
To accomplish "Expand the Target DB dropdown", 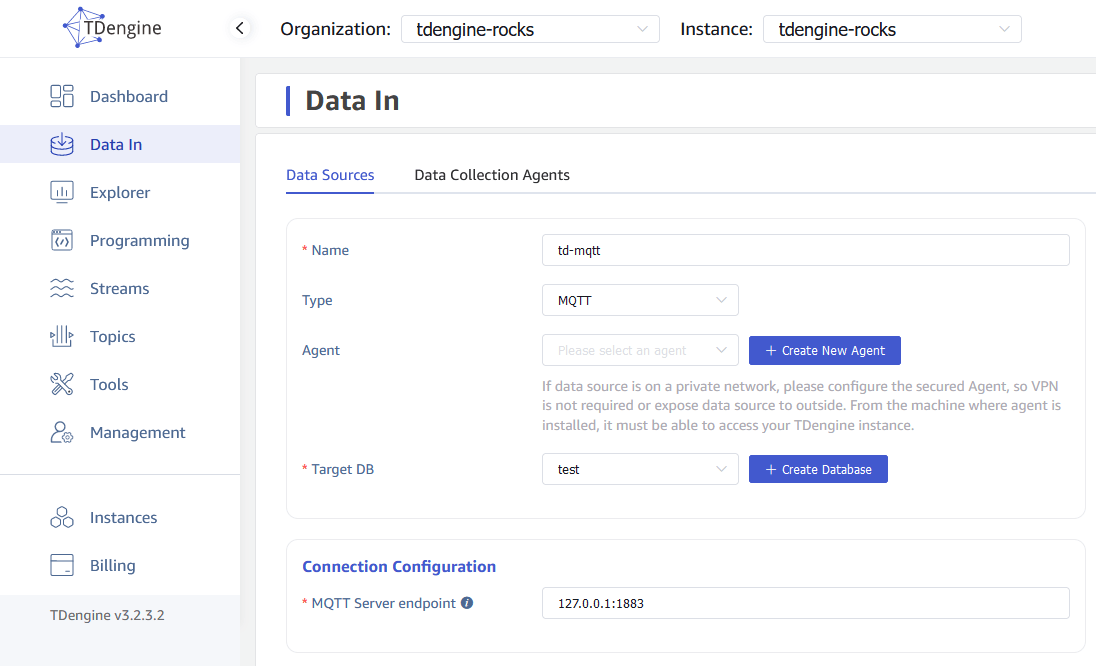I will point(640,469).
